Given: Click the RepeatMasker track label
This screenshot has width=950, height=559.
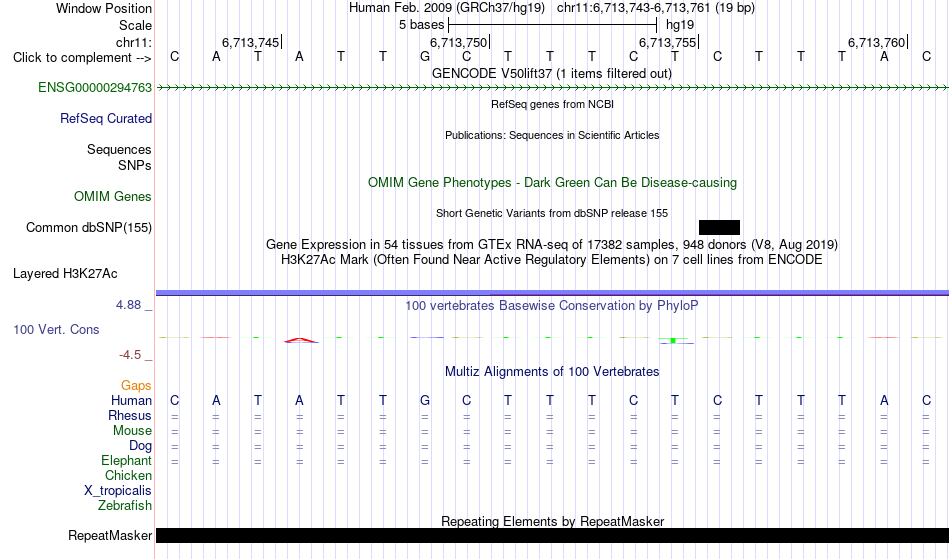Looking at the screenshot, I should [110, 535].
